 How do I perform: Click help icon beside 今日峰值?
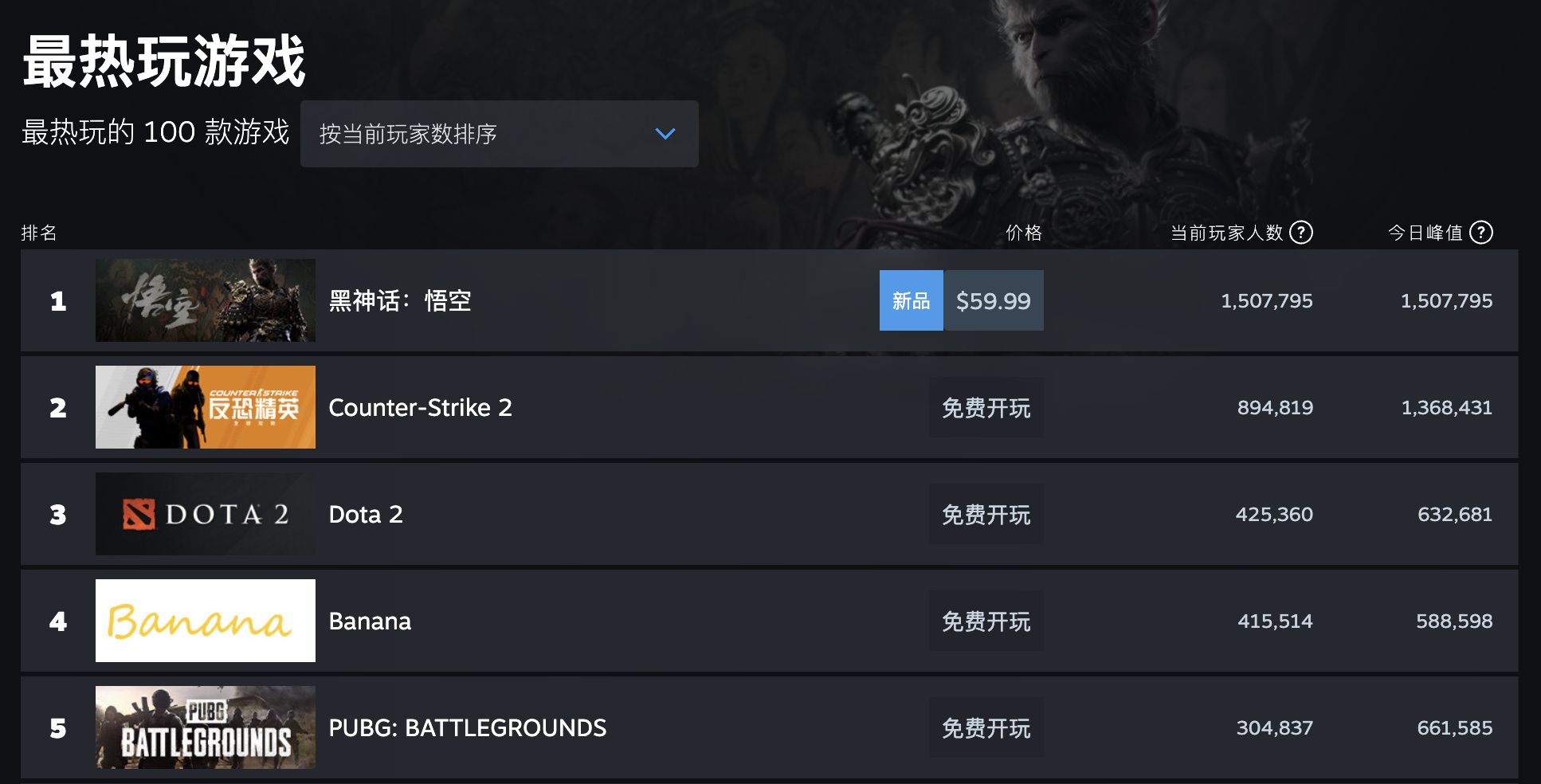[x=1480, y=233]
